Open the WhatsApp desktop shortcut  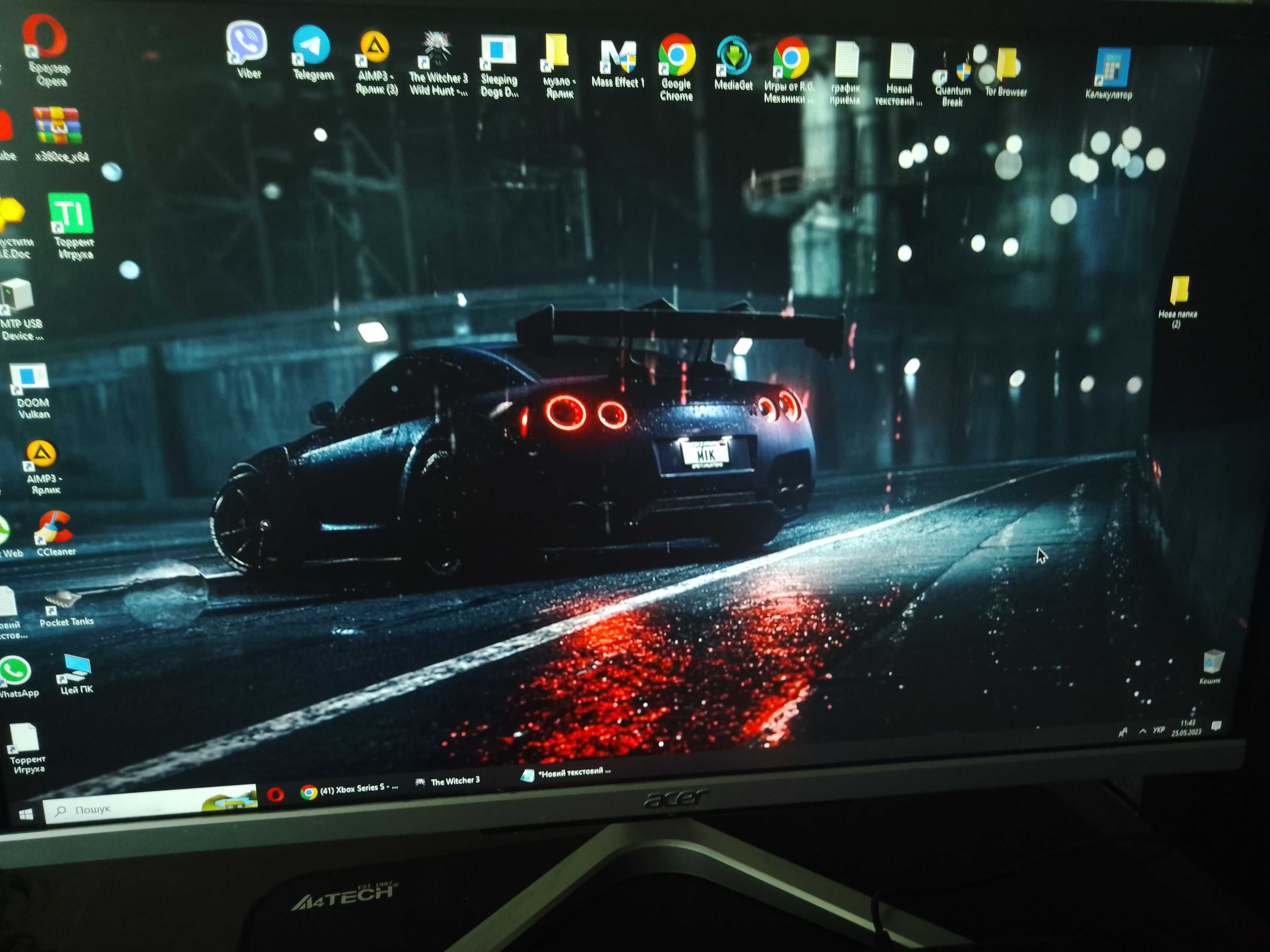[17, 677]
